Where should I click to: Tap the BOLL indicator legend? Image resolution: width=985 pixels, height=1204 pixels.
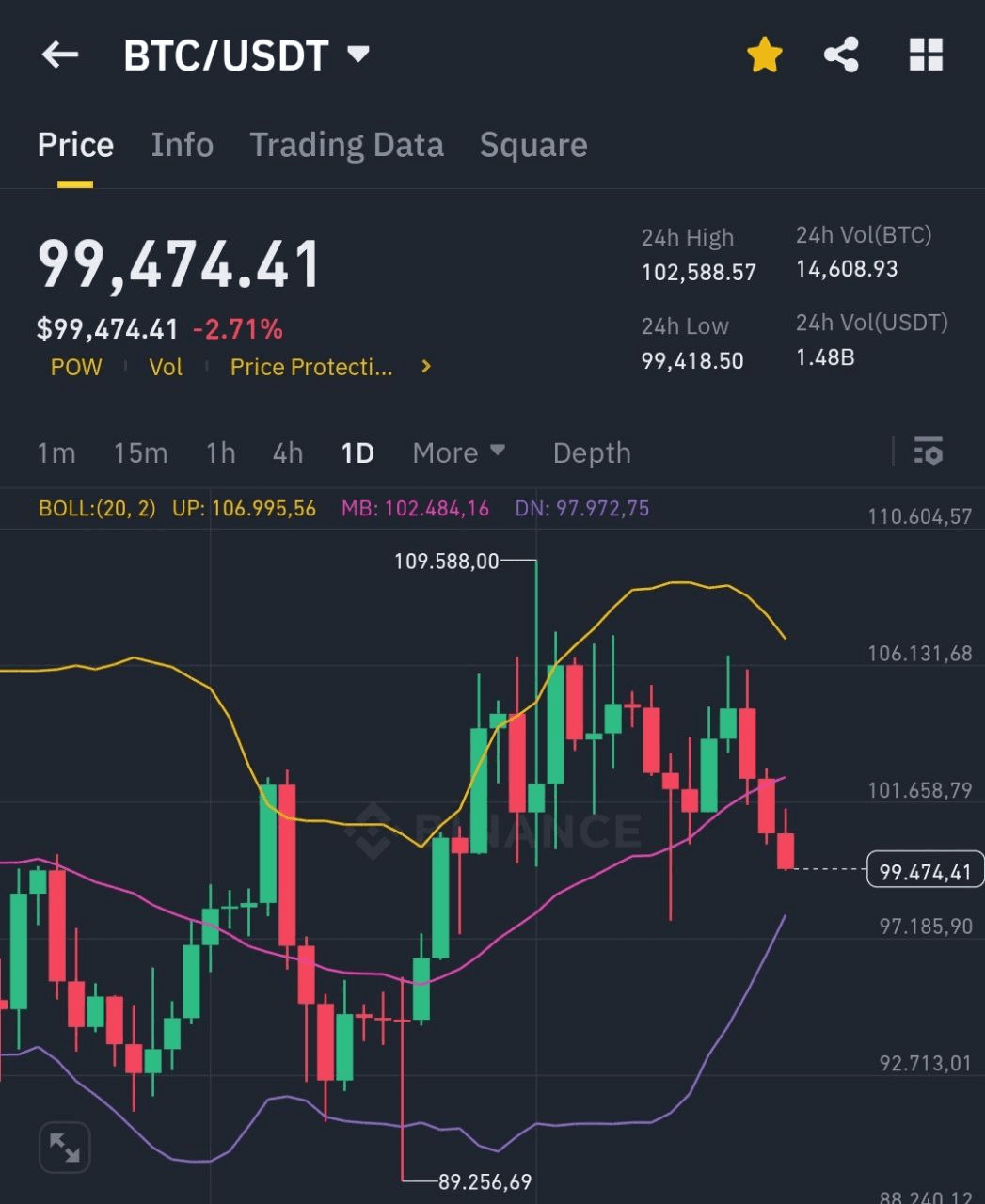coord(97,509)
